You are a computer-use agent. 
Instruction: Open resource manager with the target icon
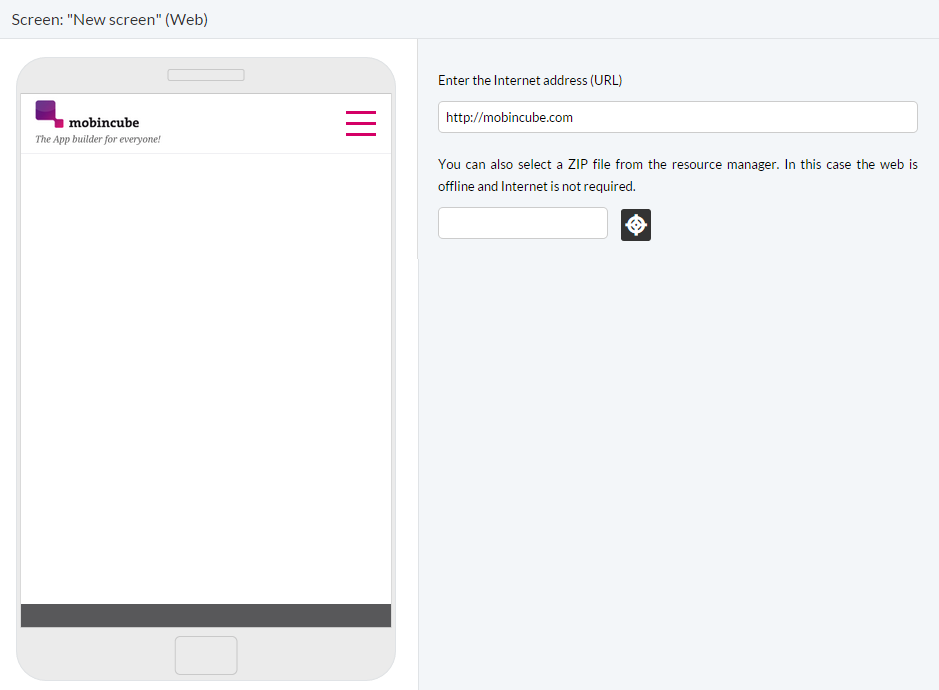point(635,225)
